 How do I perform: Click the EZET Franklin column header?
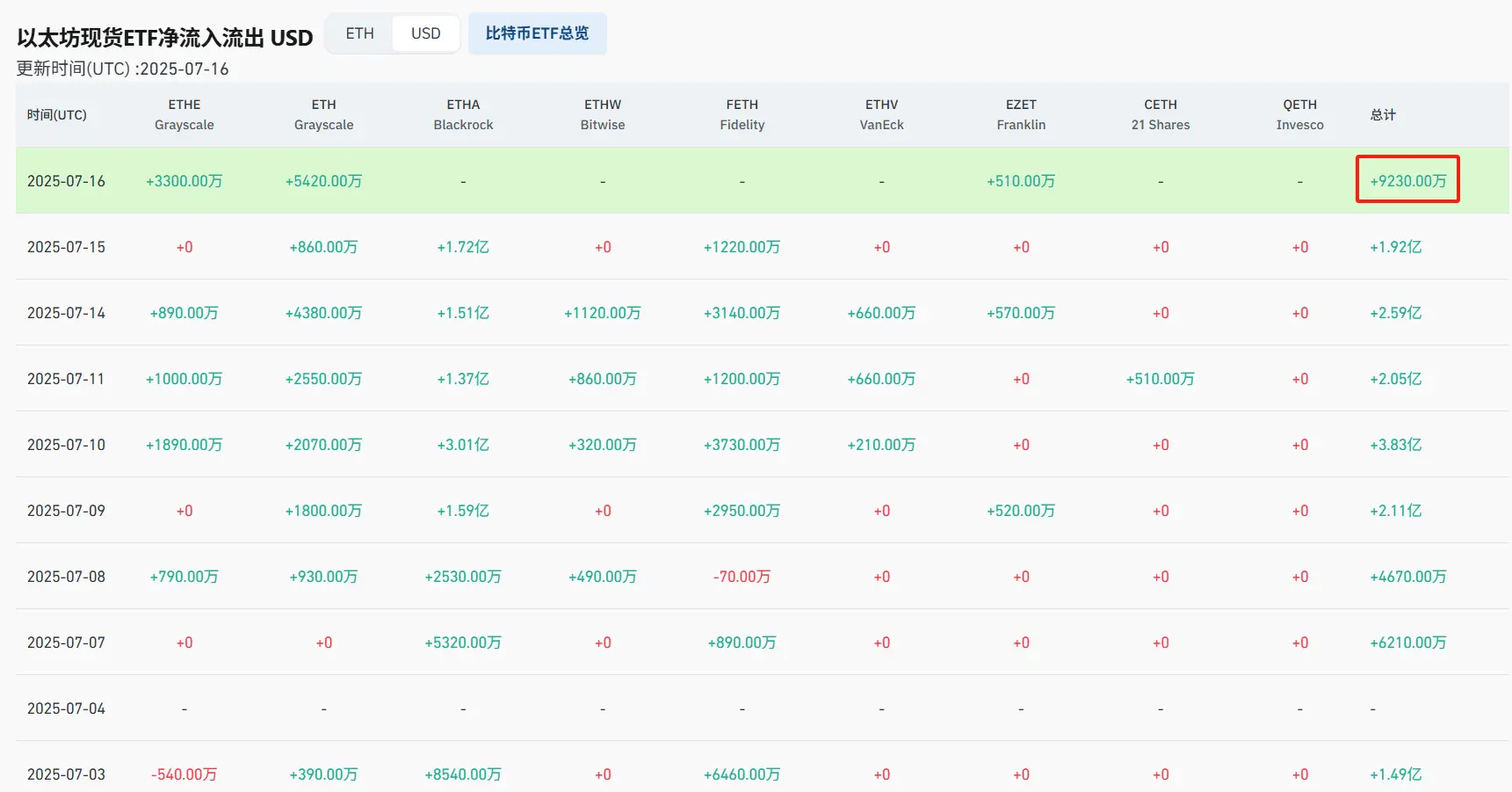[1021, 114]
